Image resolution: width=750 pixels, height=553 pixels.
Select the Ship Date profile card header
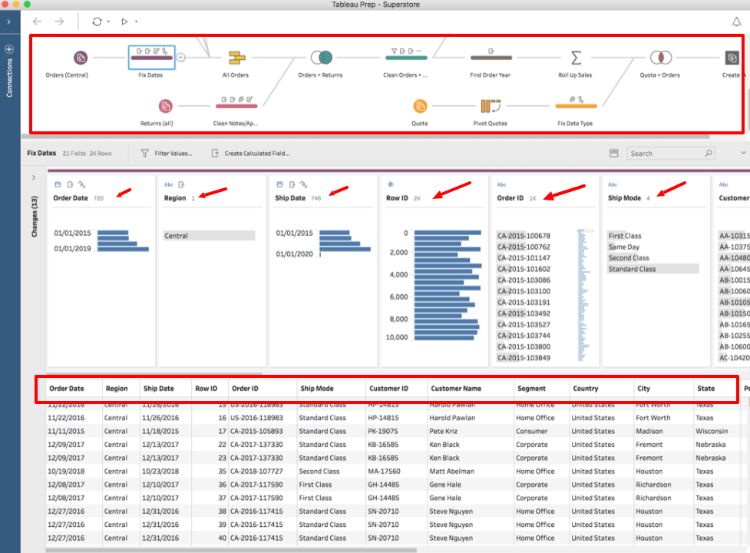[290, 198]
